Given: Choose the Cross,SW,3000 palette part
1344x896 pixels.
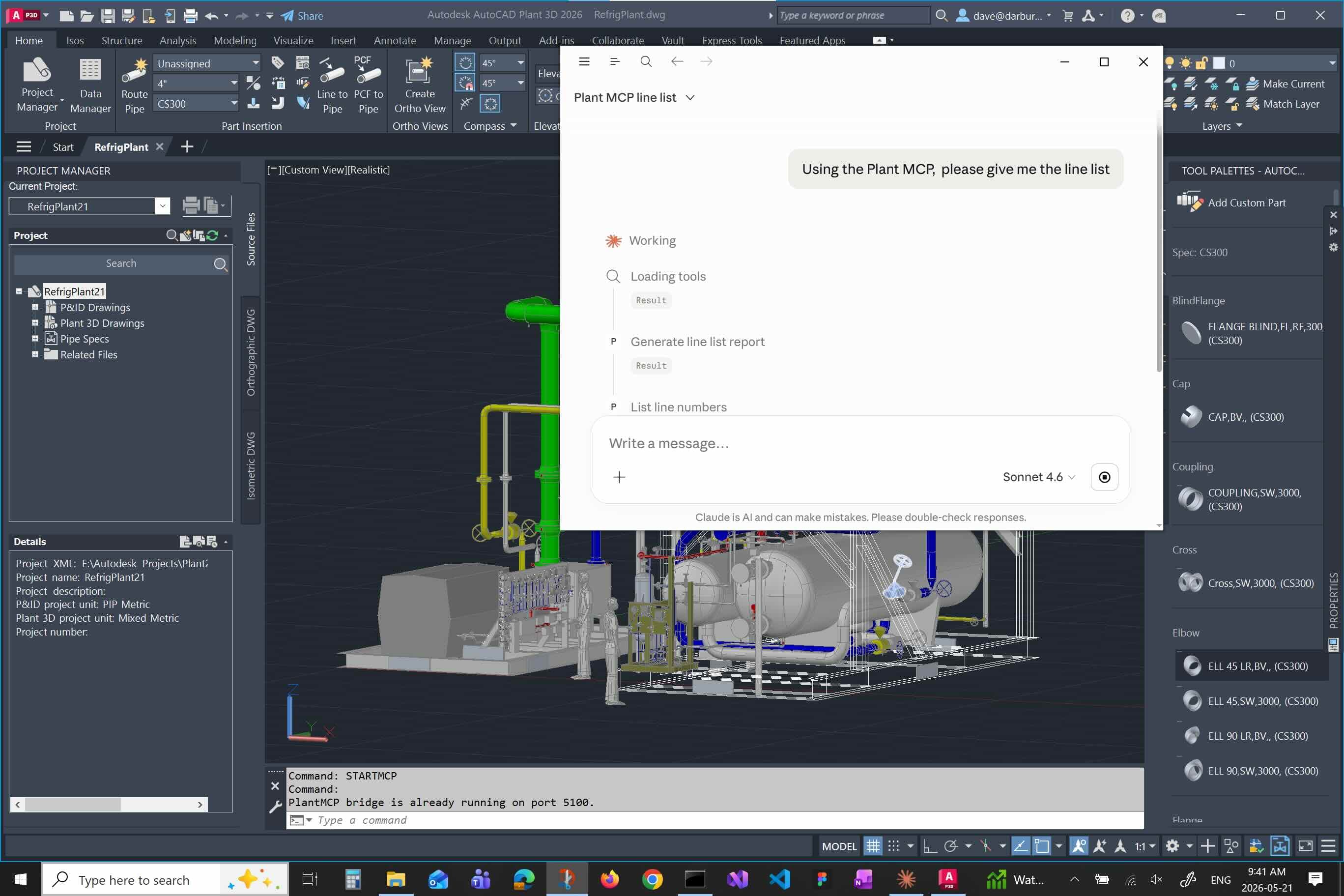Looking at the screenshot, I should [x=1246, y=583].
